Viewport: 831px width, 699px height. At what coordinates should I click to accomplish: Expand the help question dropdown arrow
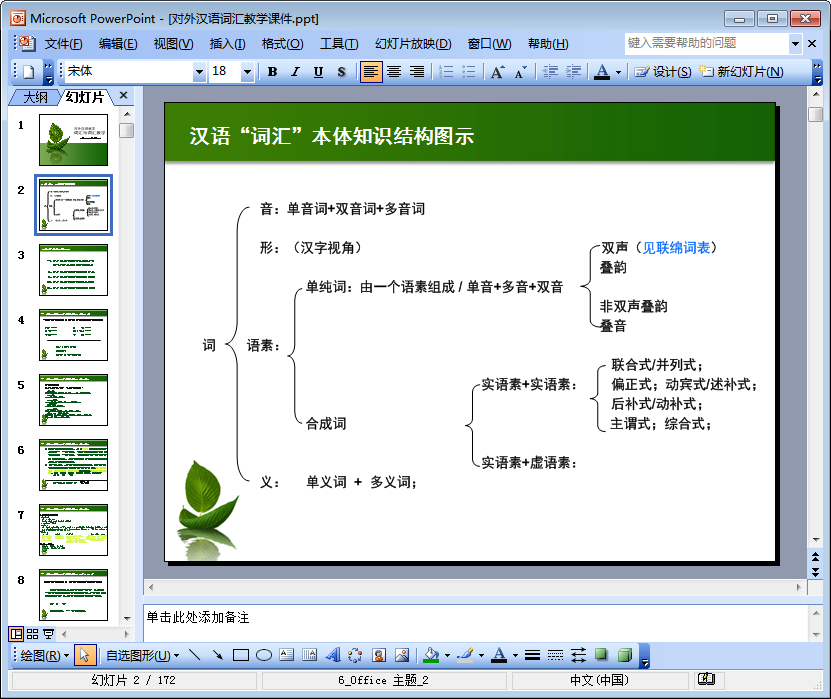tap(795, 43)
